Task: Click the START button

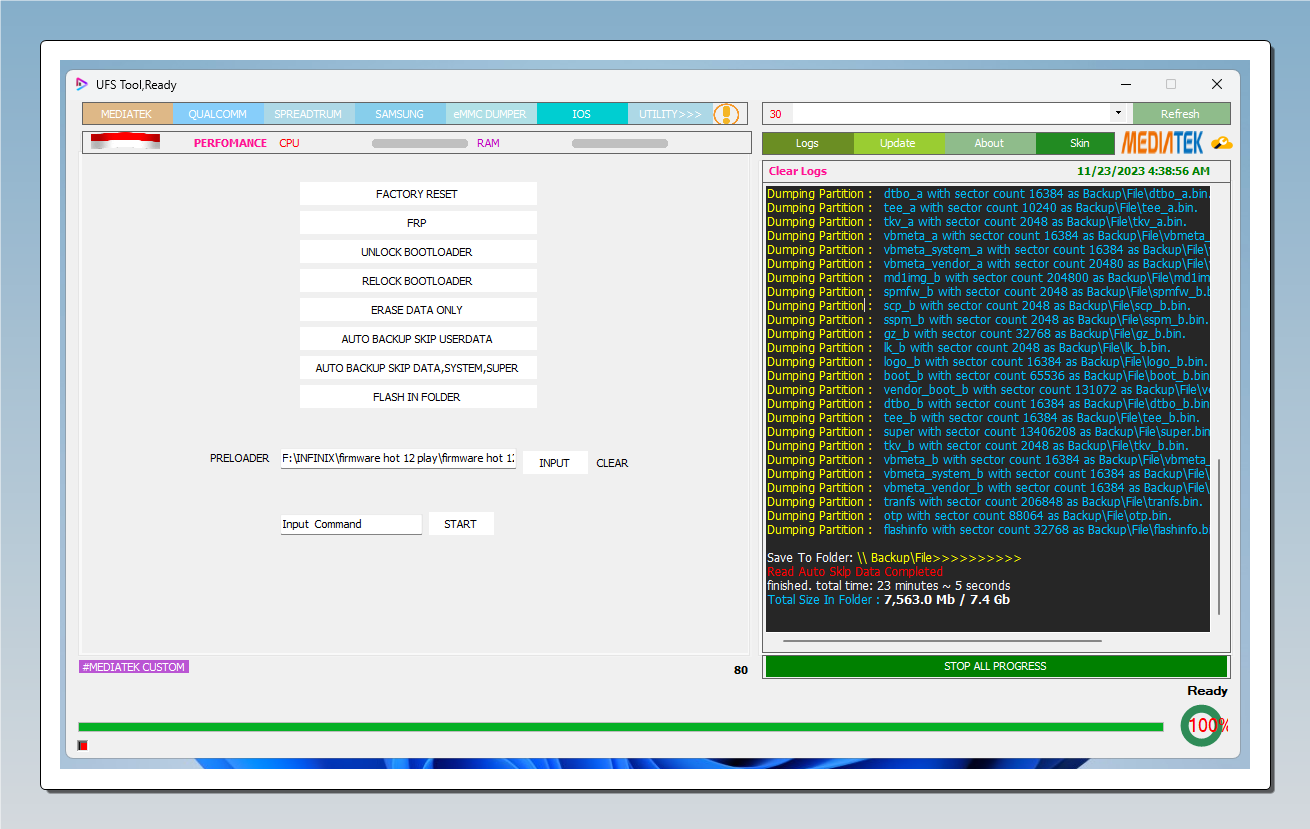Action: (461, 524)
